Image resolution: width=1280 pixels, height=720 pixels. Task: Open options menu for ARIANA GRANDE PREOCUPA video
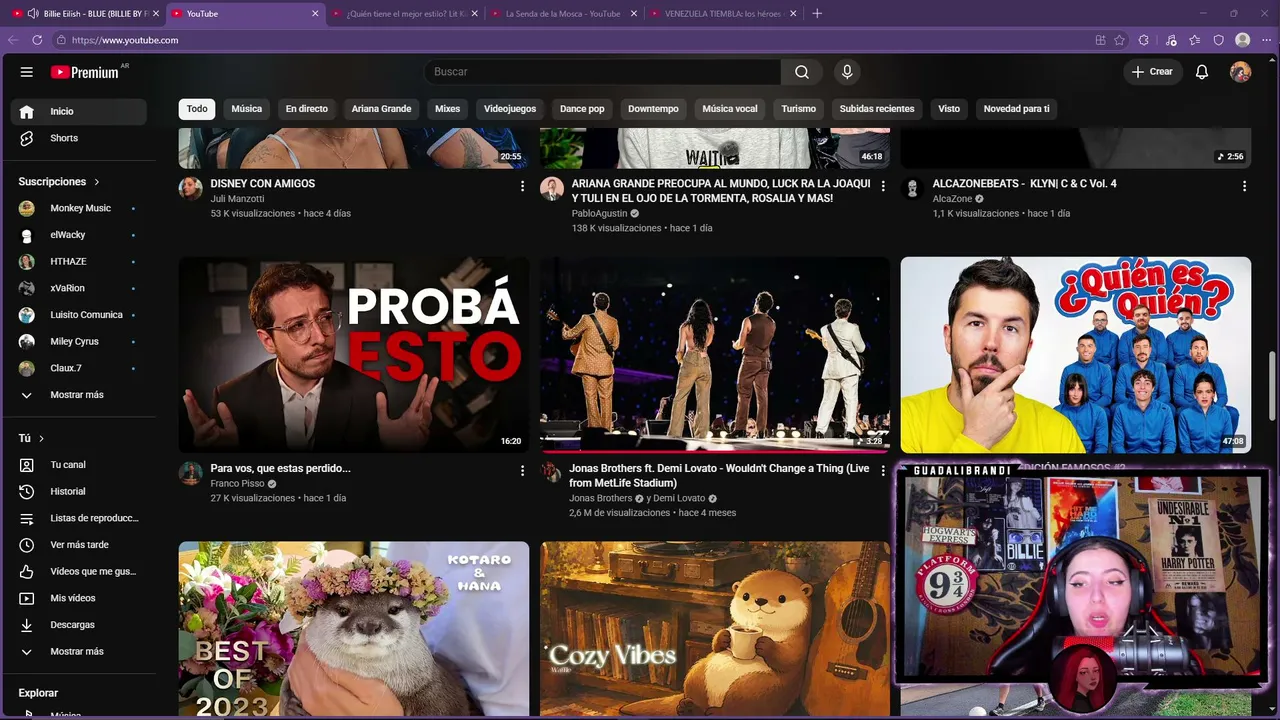tap(883, 186)
